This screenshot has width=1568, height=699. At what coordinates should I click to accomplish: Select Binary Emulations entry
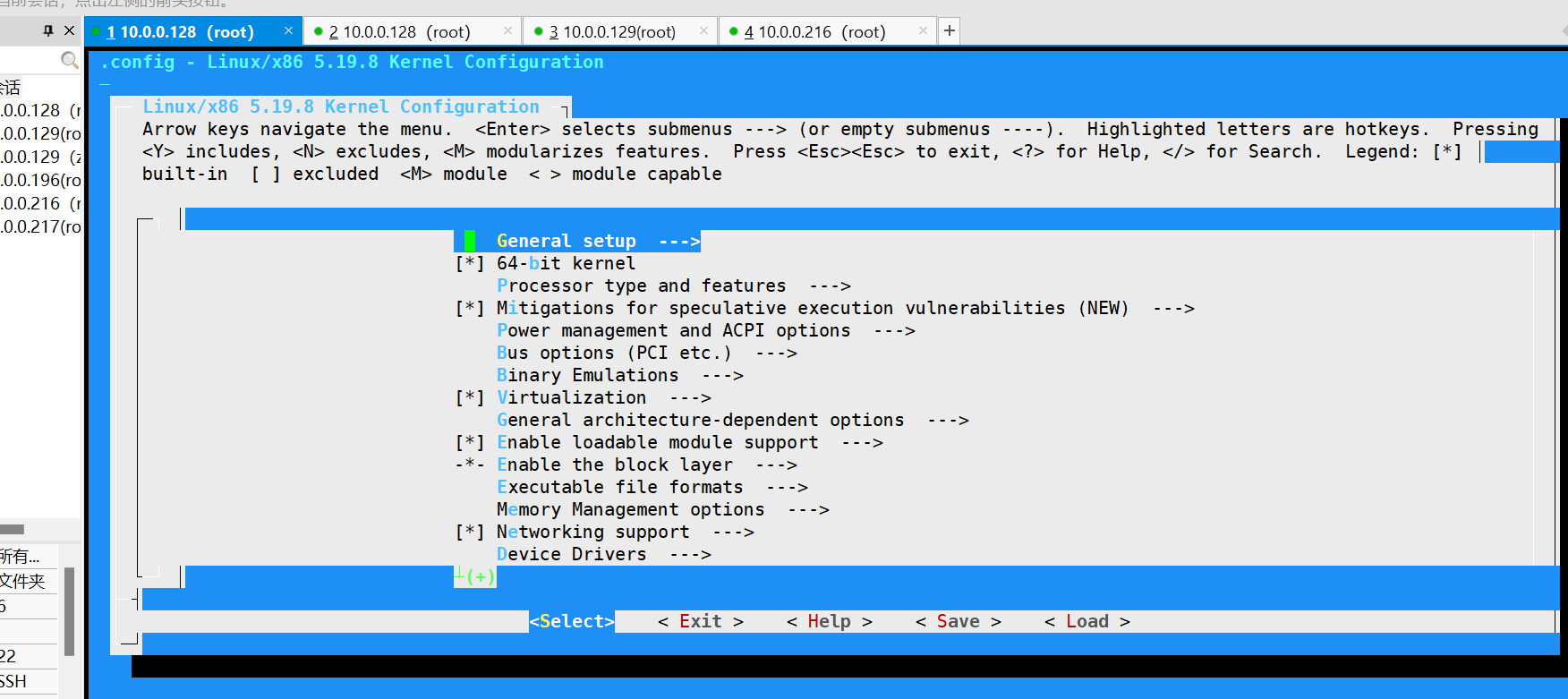tap(587, 375)
